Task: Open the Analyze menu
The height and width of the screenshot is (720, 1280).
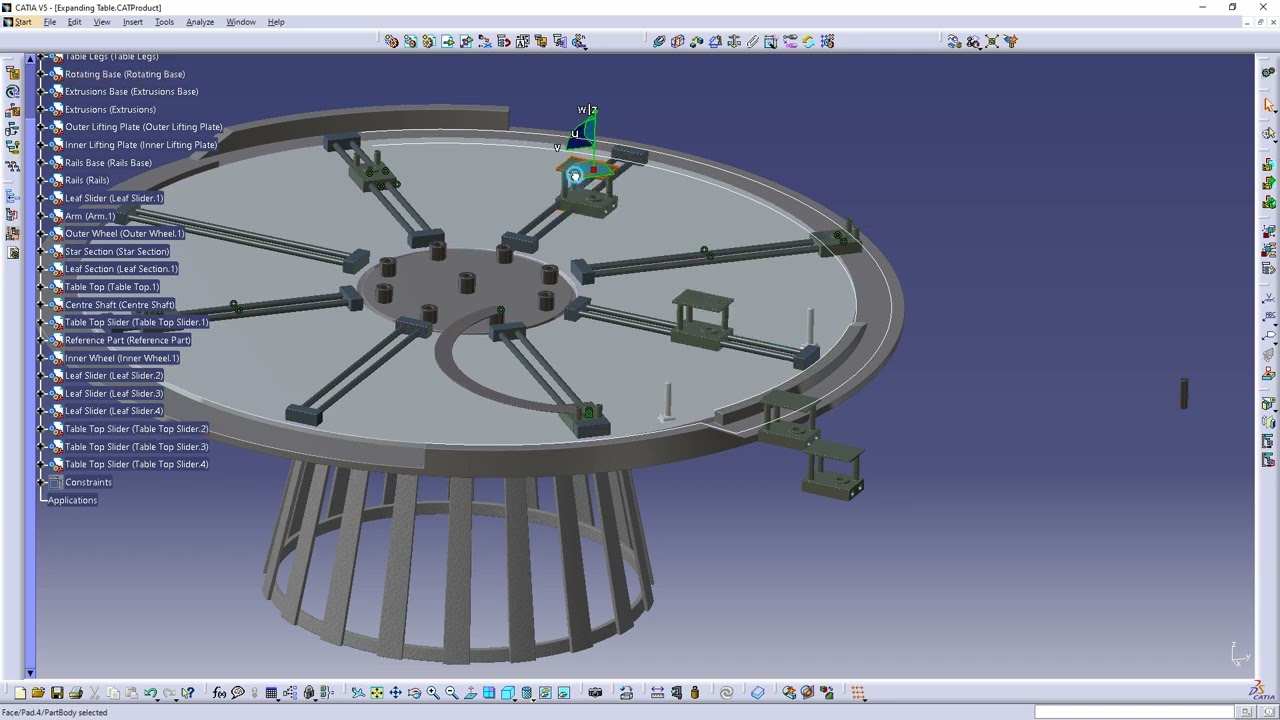Action: pyautogui.click(x=200, y=22)
